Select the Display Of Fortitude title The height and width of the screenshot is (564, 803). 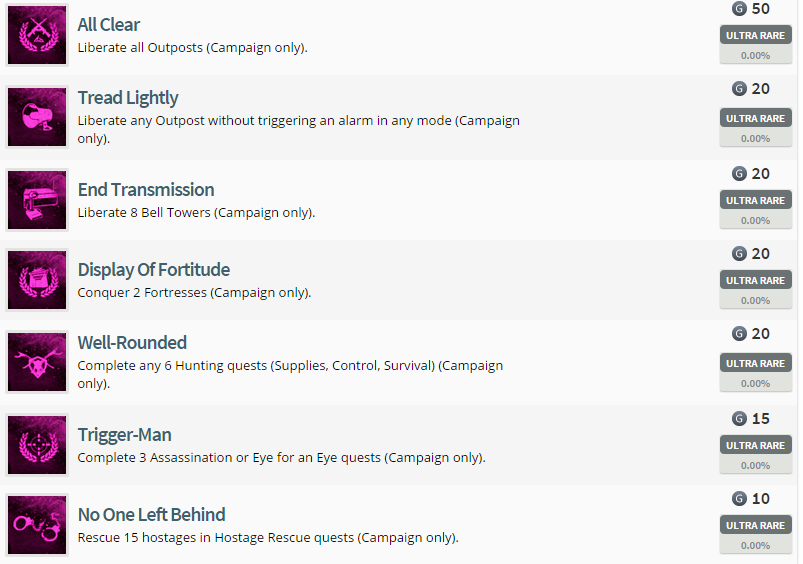(154, 270)
